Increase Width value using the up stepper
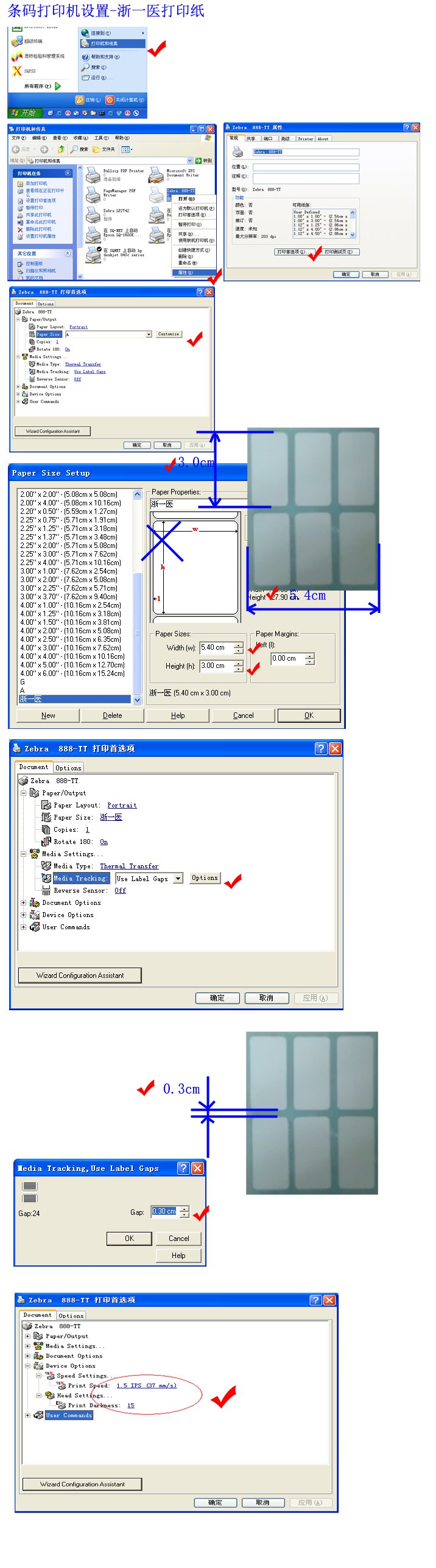The height and width of the screenshot is (1568, 436). 239,645
